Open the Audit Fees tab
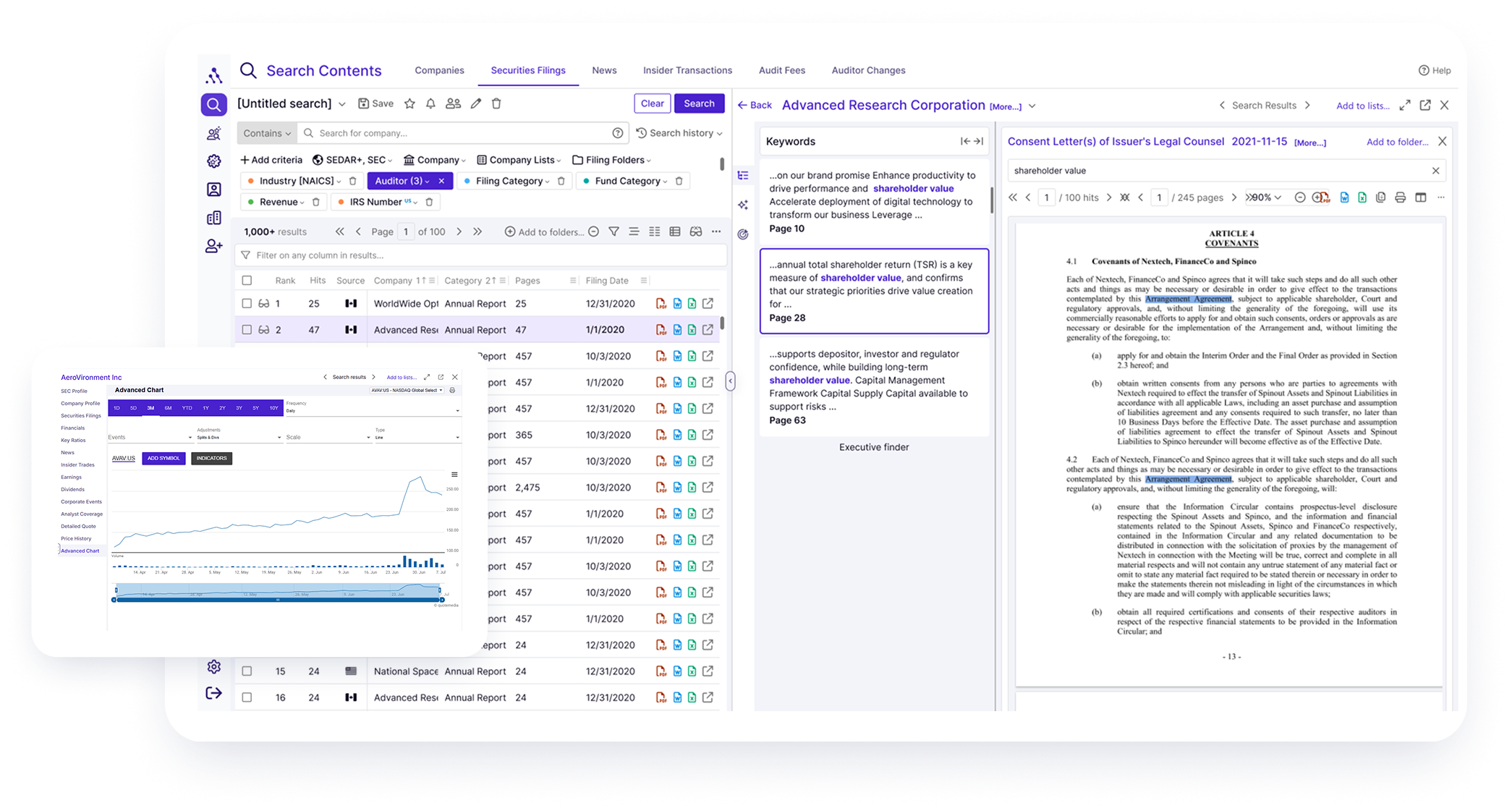This screenshot has width=1512, height=811. pyautogui.click(x=781, y=70)
